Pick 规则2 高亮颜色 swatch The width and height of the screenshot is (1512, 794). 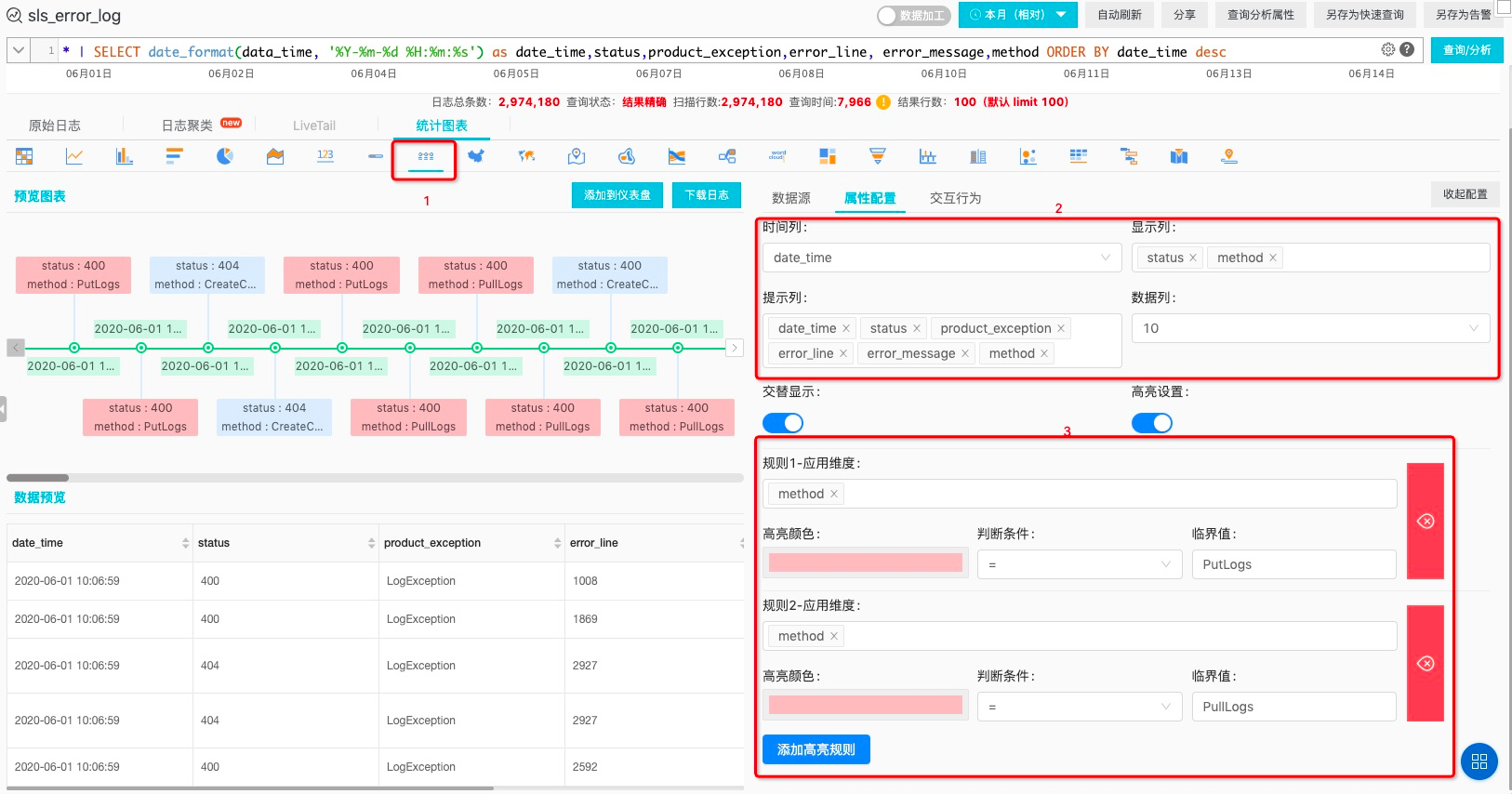pos(866,705)
